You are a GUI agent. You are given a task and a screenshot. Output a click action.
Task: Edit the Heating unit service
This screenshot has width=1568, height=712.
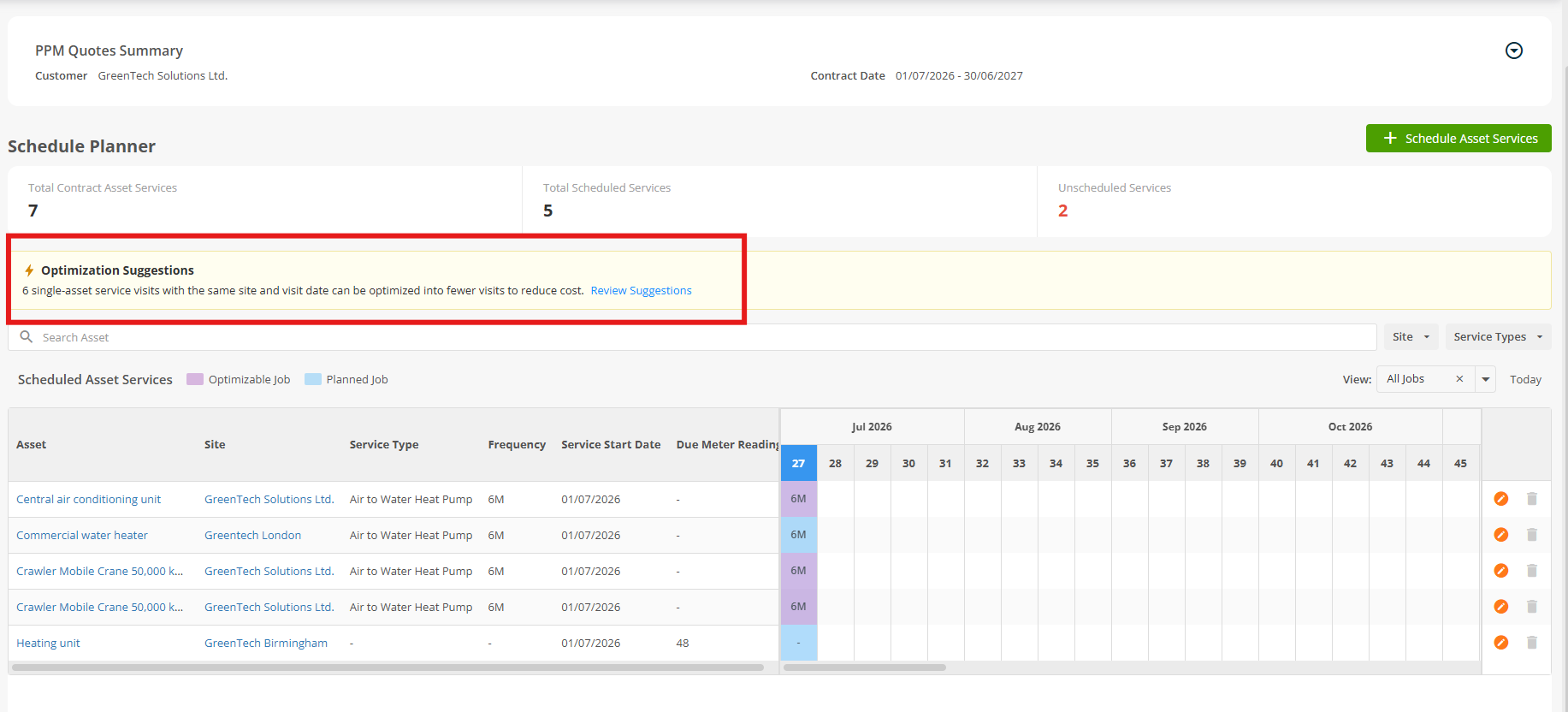1500,643
